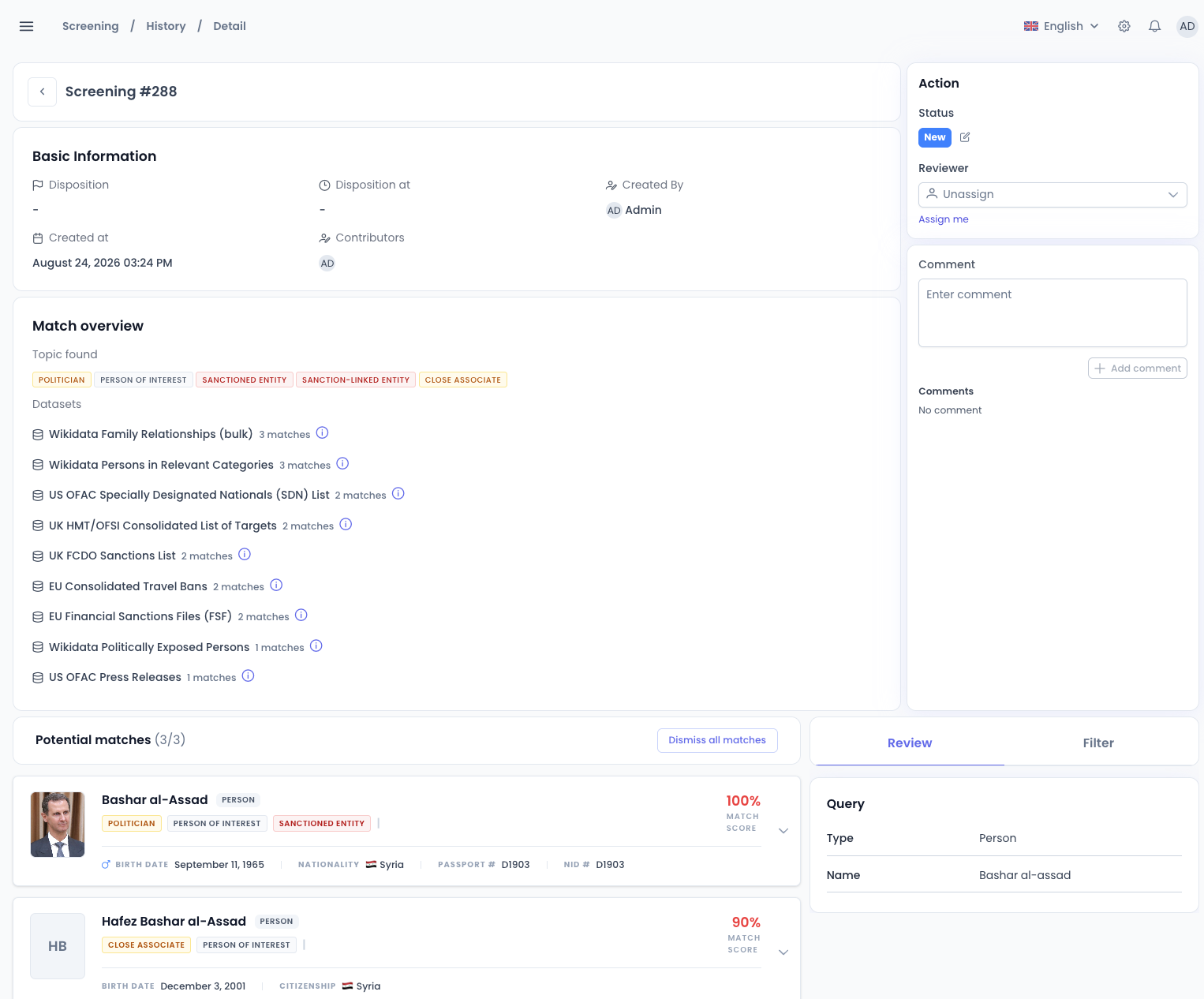Navigate to Screening breadcrumb
The image size is (1204, 999).
tap(91, 26)
